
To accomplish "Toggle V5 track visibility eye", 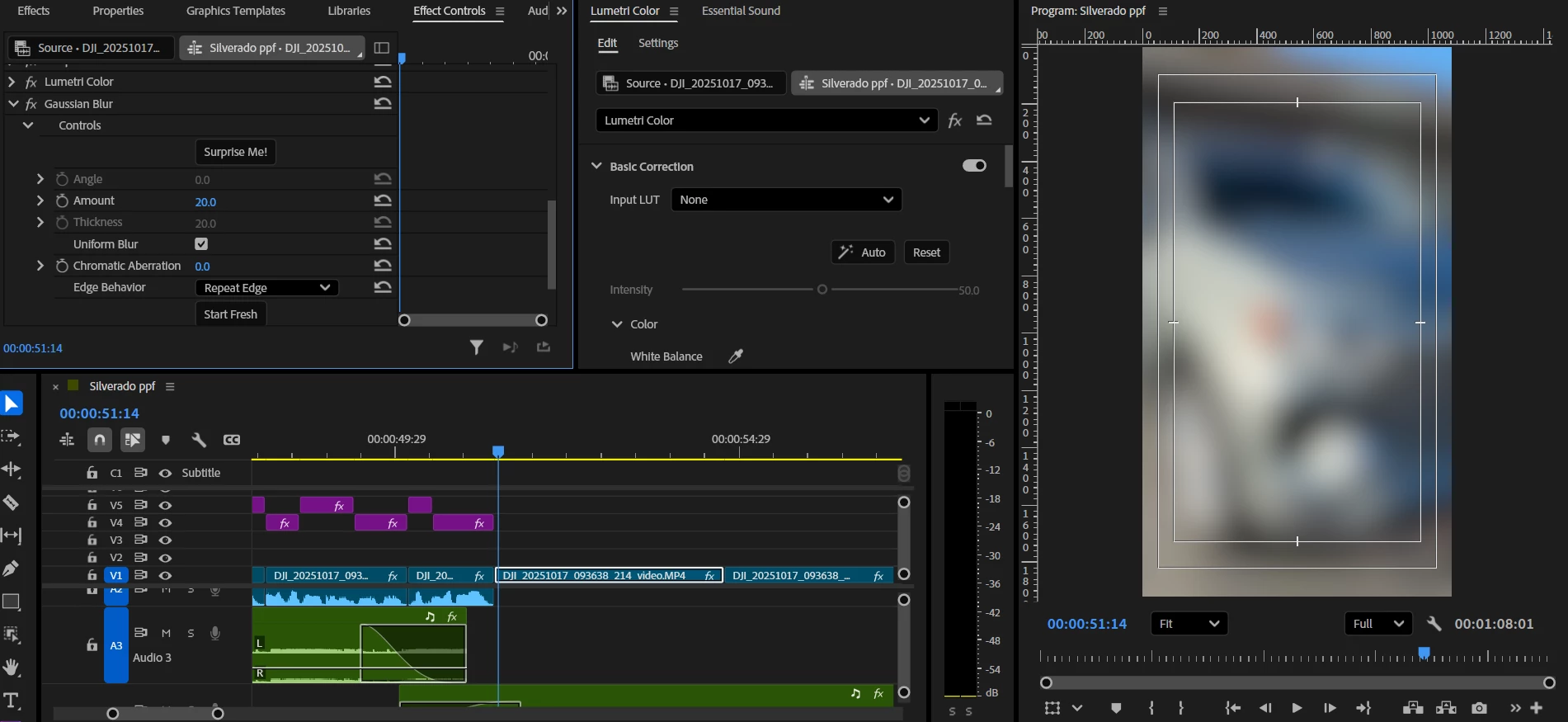I will click(x=165, y=505).
